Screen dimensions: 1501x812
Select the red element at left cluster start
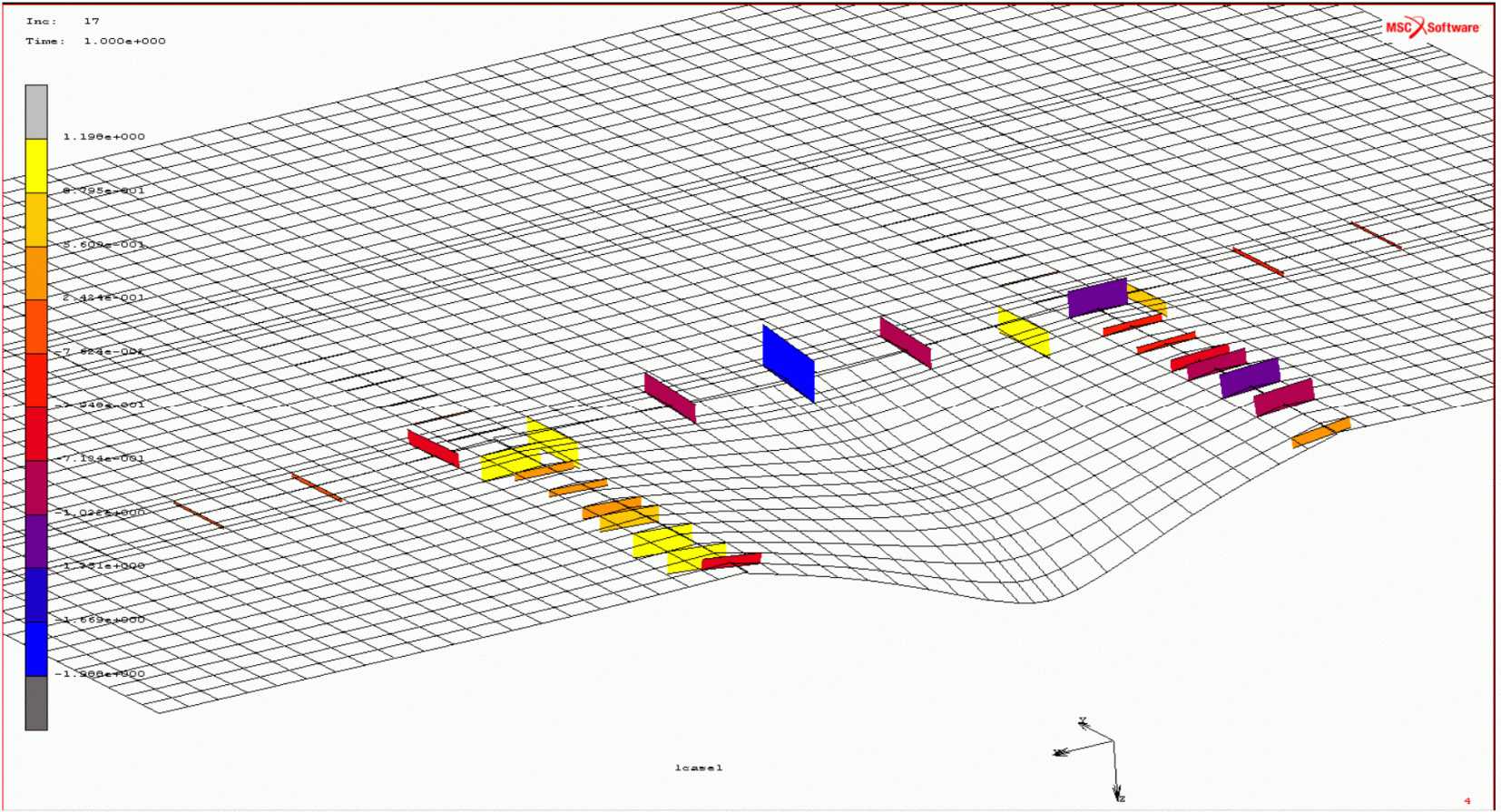[x=433, y=448]
